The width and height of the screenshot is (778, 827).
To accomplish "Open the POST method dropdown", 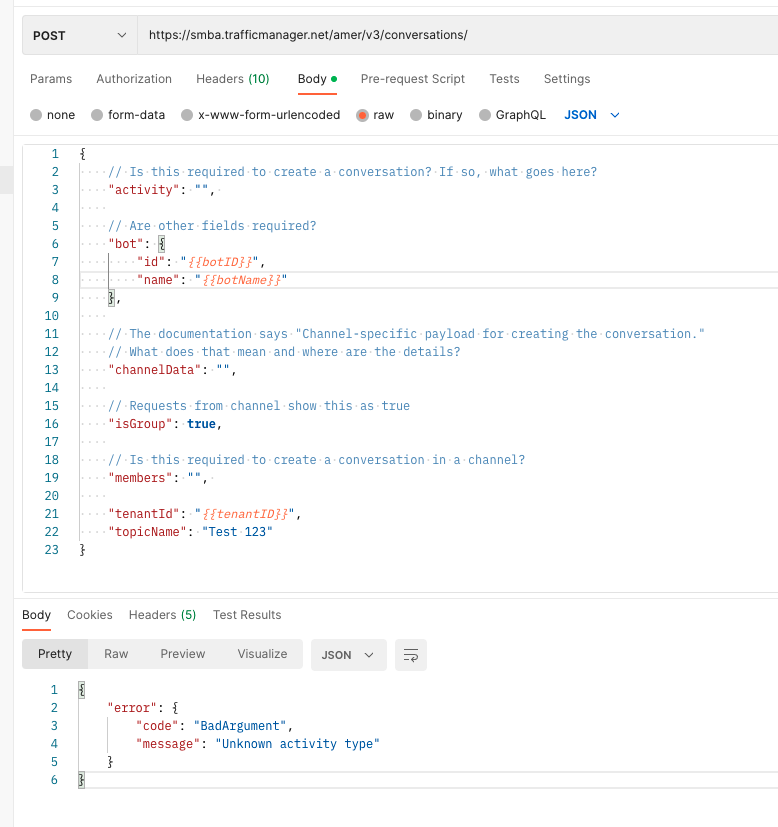I will point(80,35).
